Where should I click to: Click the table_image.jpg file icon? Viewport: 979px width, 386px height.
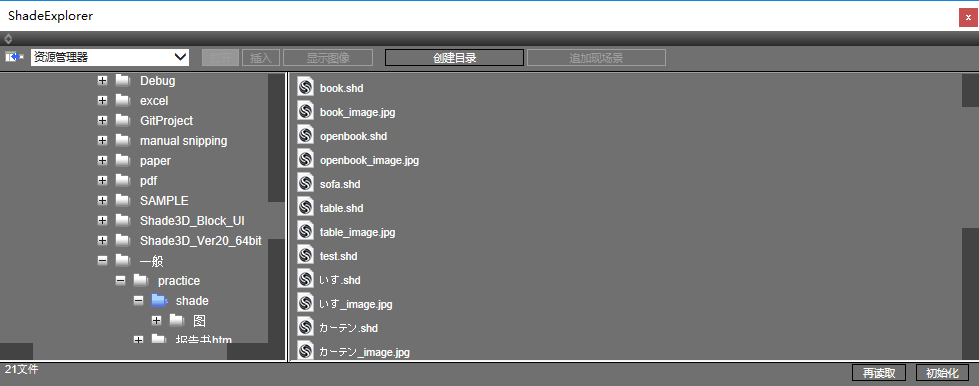[305, 231]
